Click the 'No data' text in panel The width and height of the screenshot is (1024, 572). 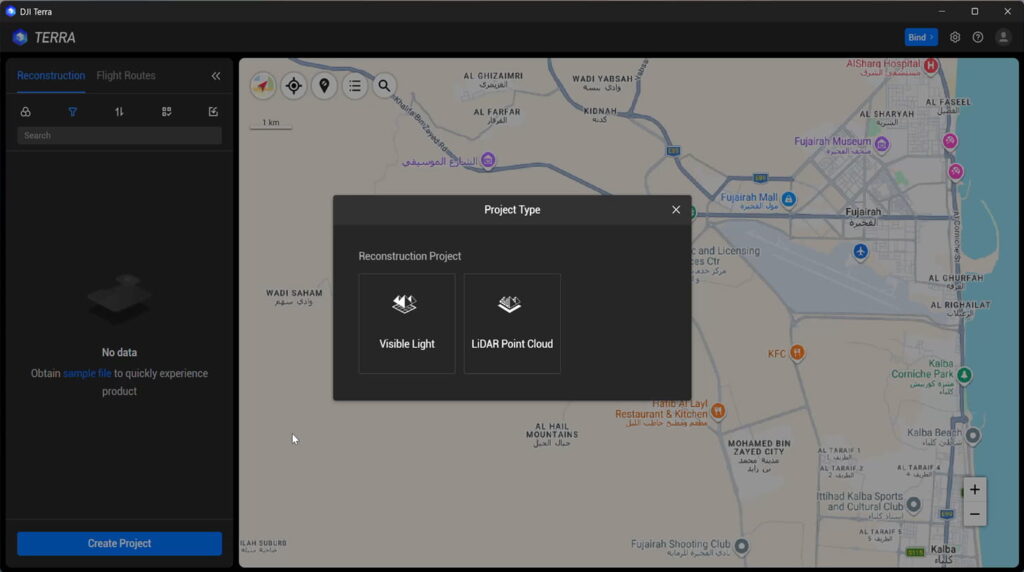[x=120, y=353]
